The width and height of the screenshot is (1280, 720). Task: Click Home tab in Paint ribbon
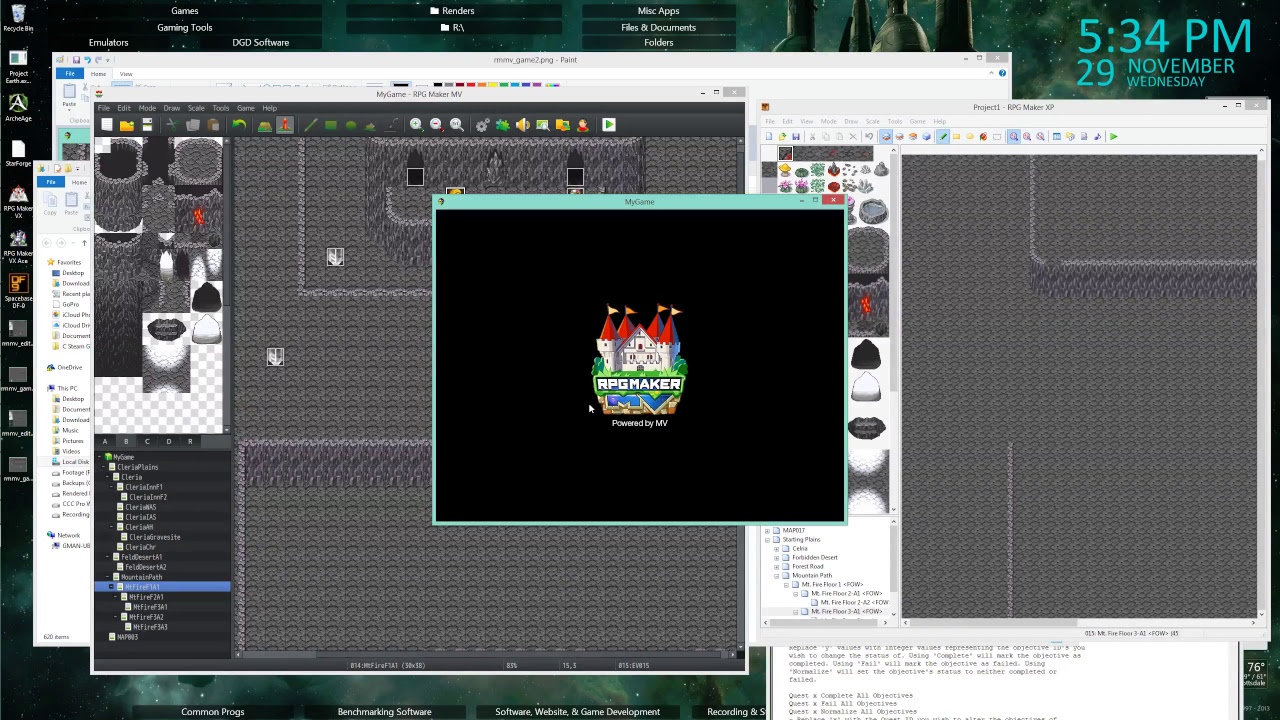coord(98,74)
